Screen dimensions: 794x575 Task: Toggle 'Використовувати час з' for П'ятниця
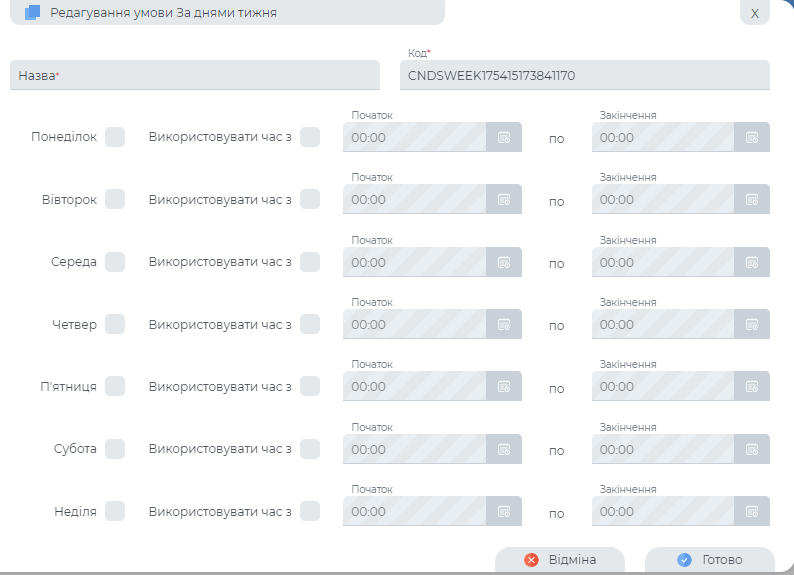tap(310, 386)
